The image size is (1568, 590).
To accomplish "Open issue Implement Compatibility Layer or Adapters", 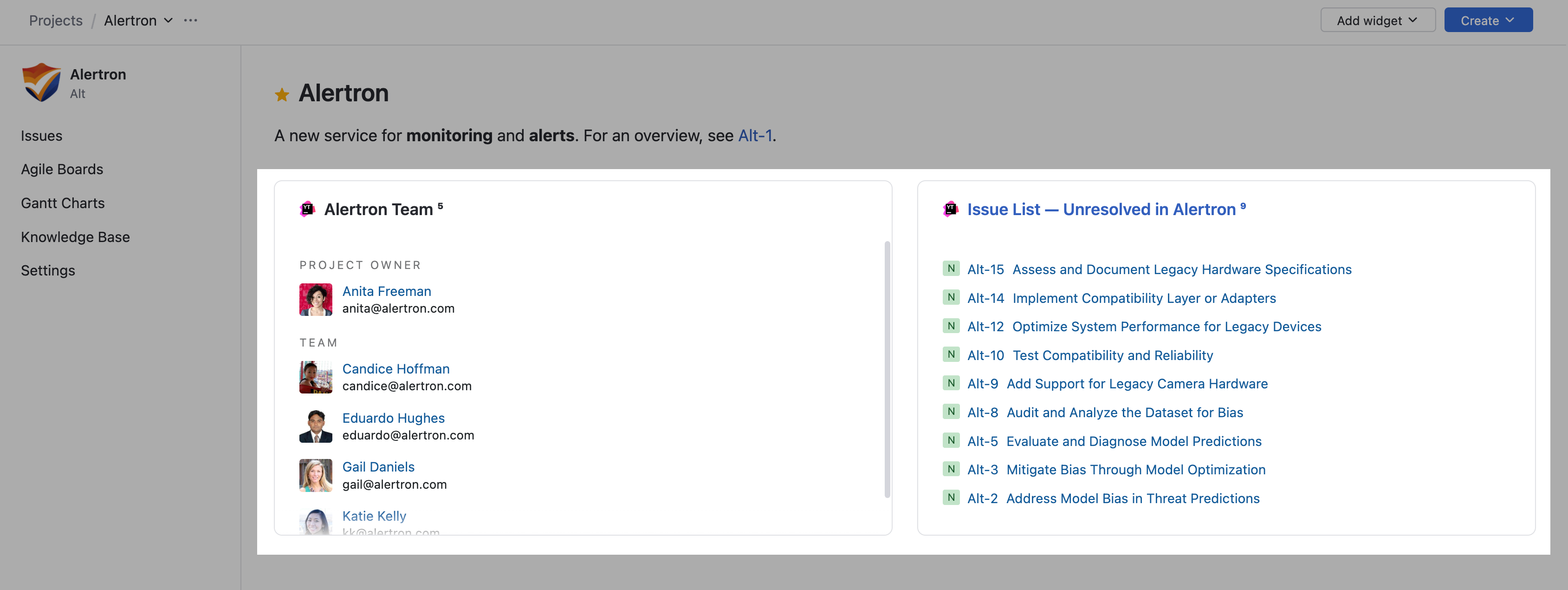I will (x=1144, y=297).
